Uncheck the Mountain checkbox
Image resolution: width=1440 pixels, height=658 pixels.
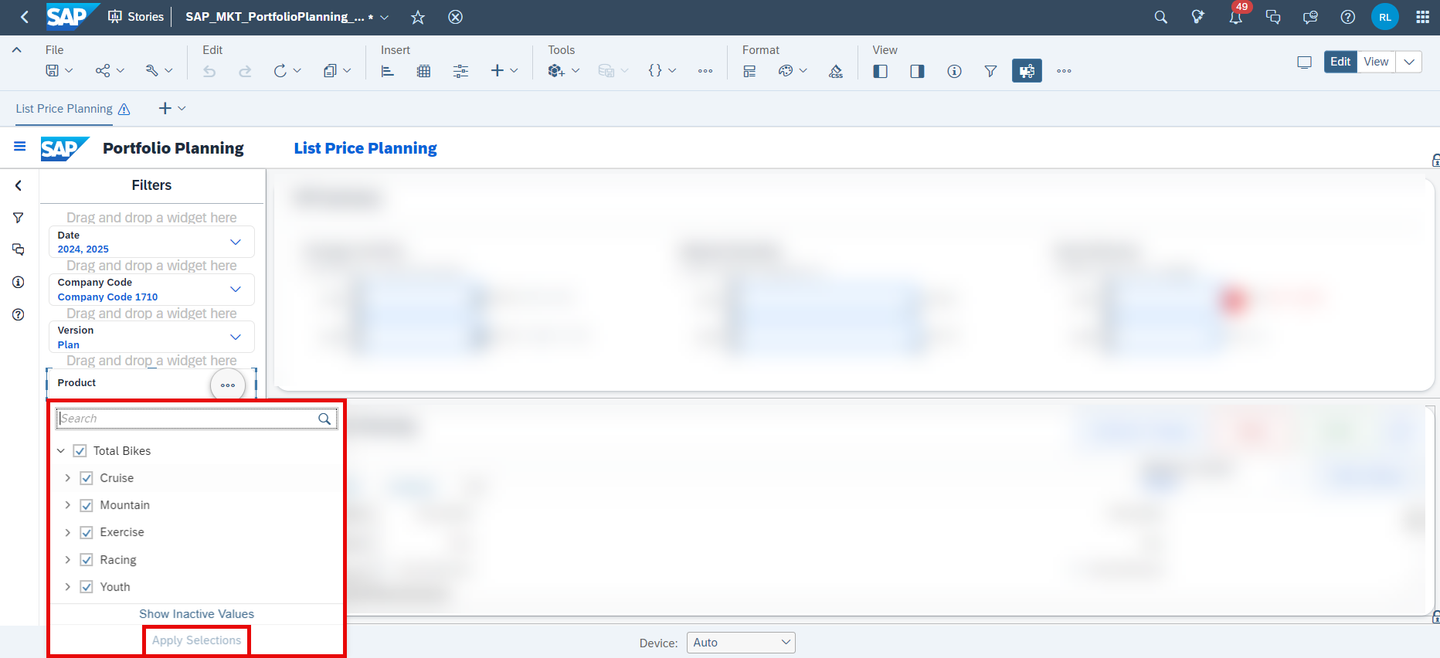[86, 505]
